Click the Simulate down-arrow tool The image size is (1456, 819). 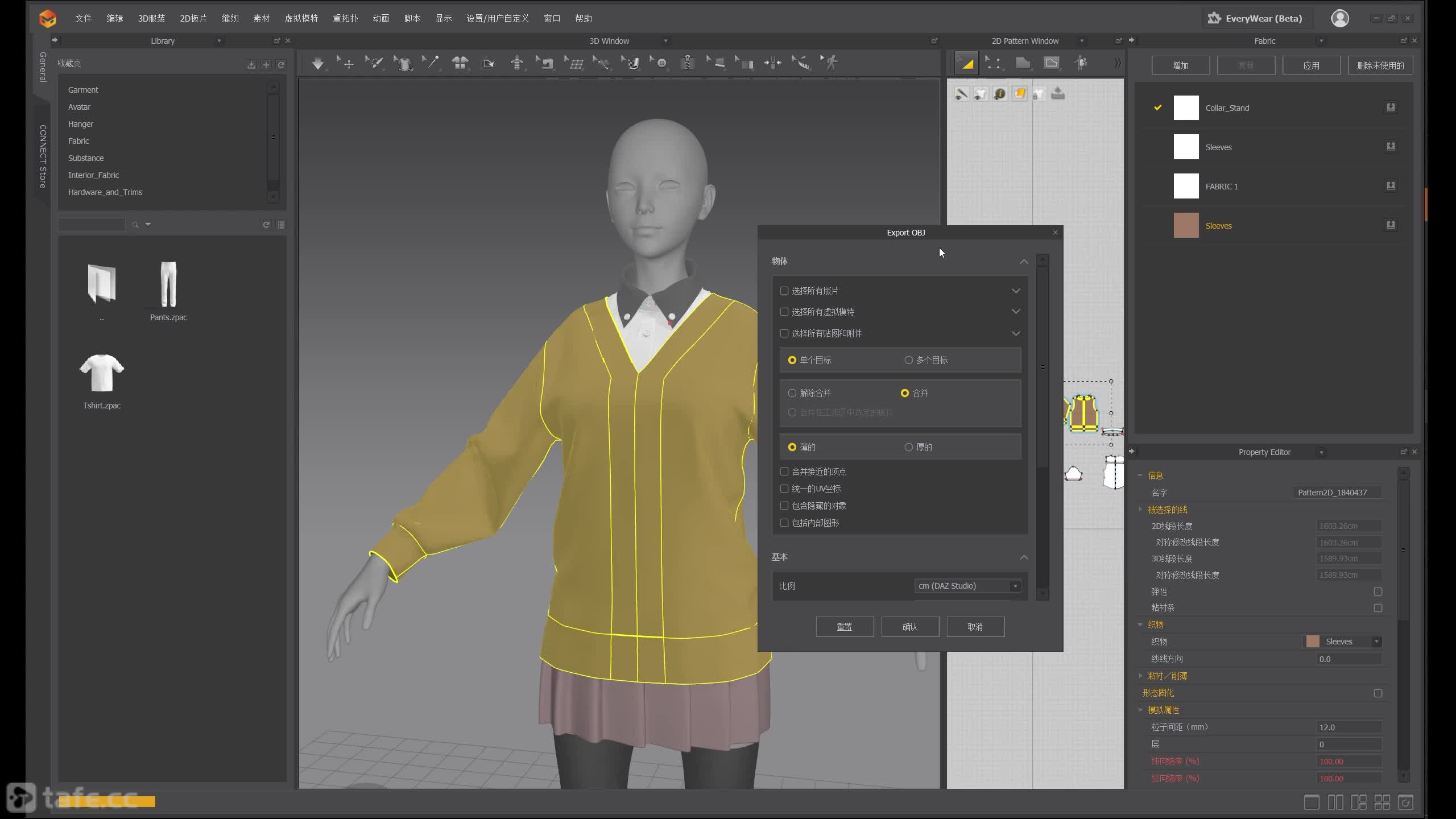point(318,63)
